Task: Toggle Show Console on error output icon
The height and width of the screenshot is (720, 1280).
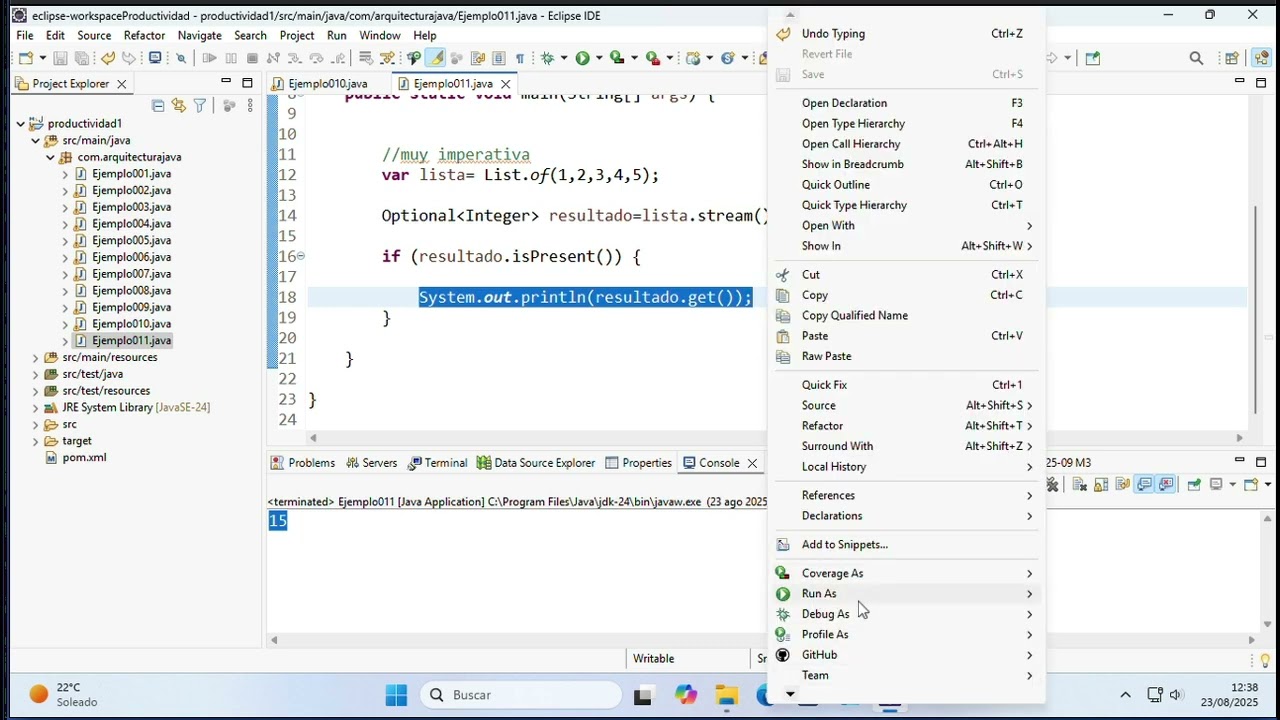Action: 1166,484
